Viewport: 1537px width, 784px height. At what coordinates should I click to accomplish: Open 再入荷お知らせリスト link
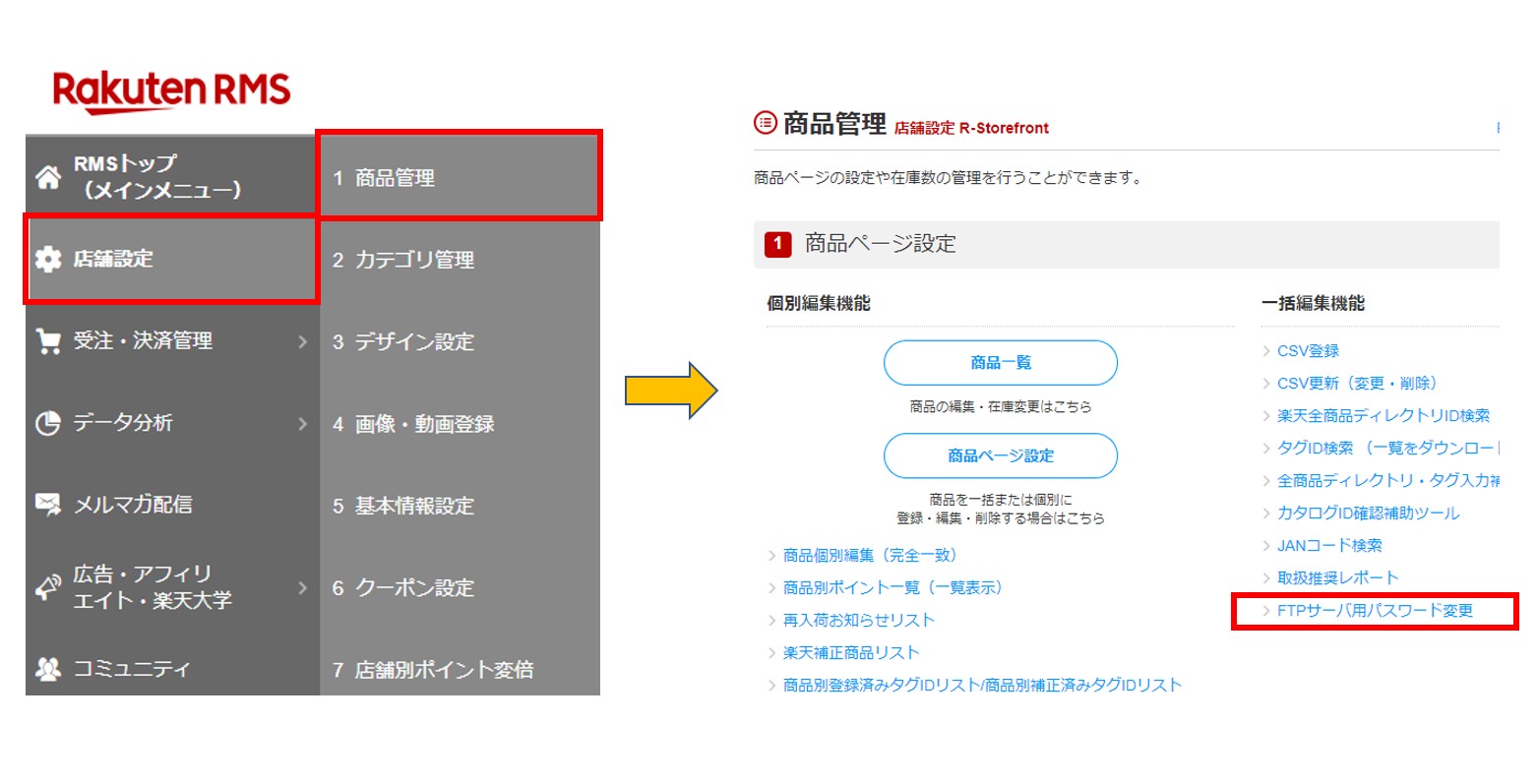[858, 621]
